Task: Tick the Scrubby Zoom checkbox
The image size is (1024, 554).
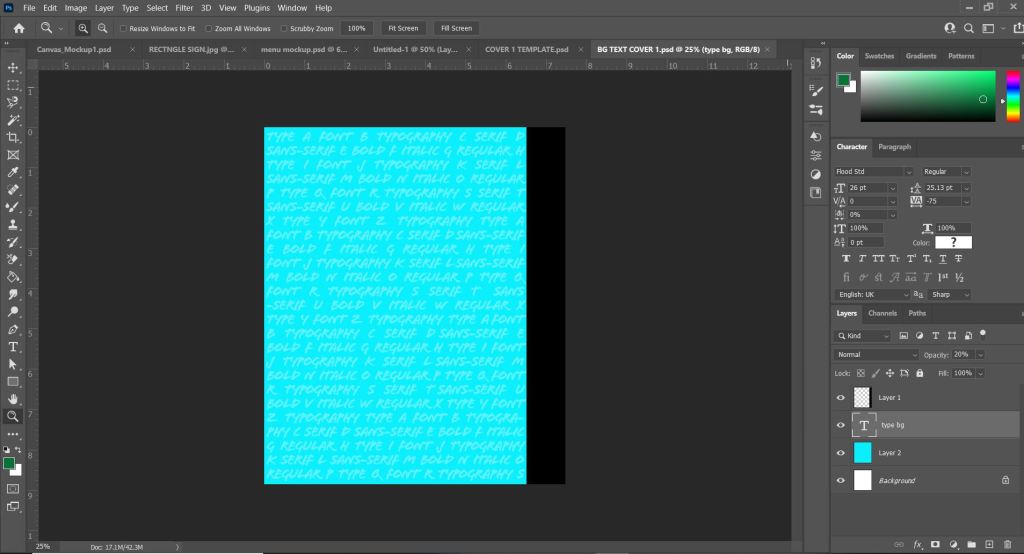Action: point(285,28)
